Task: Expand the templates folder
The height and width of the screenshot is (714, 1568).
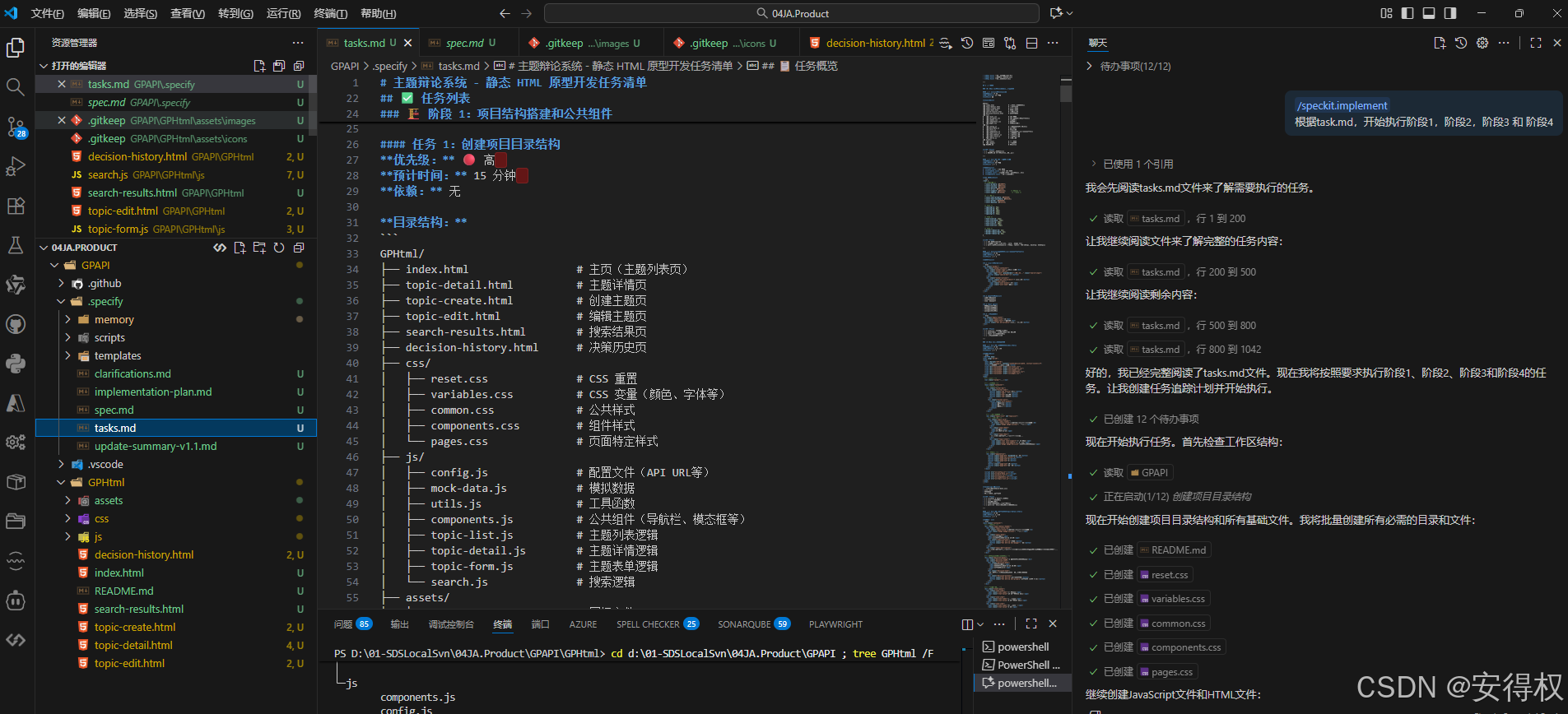Action: pos(67,355)
